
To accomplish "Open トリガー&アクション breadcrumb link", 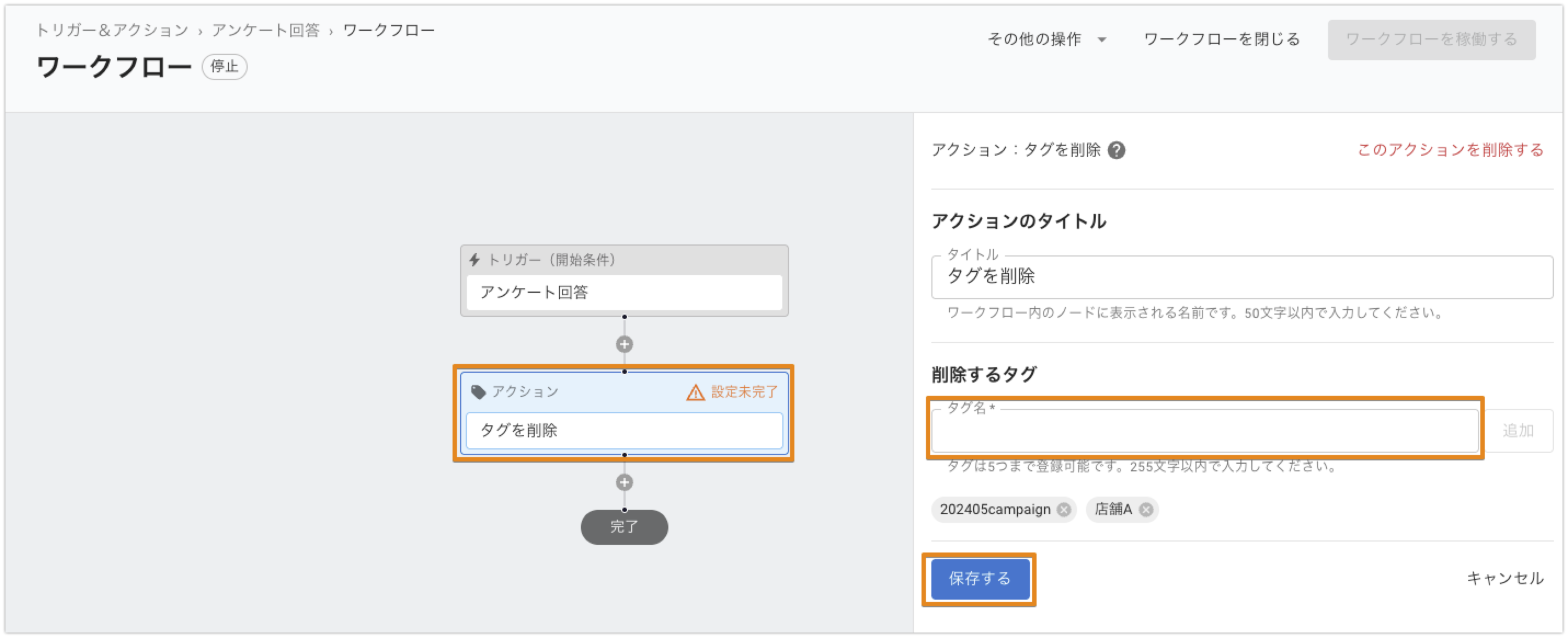I will pos(113,31).
